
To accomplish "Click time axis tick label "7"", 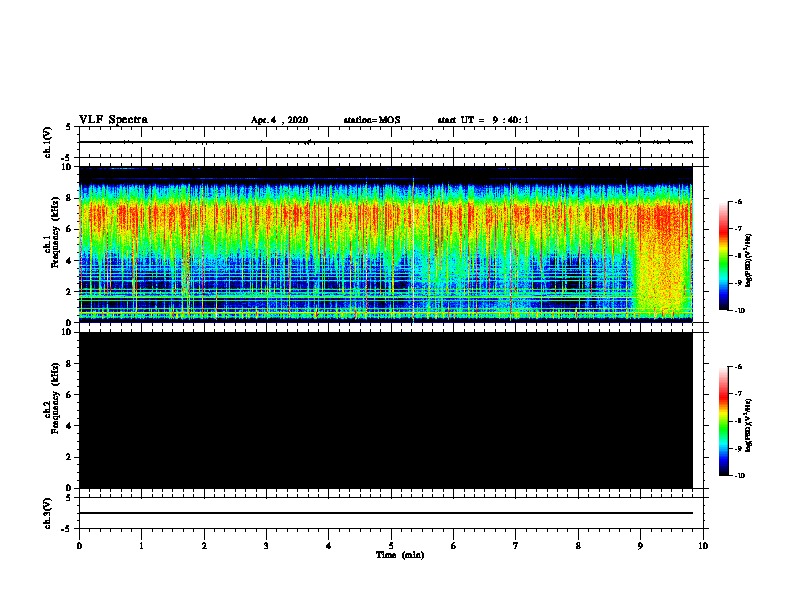I will [x=516, y=546].
